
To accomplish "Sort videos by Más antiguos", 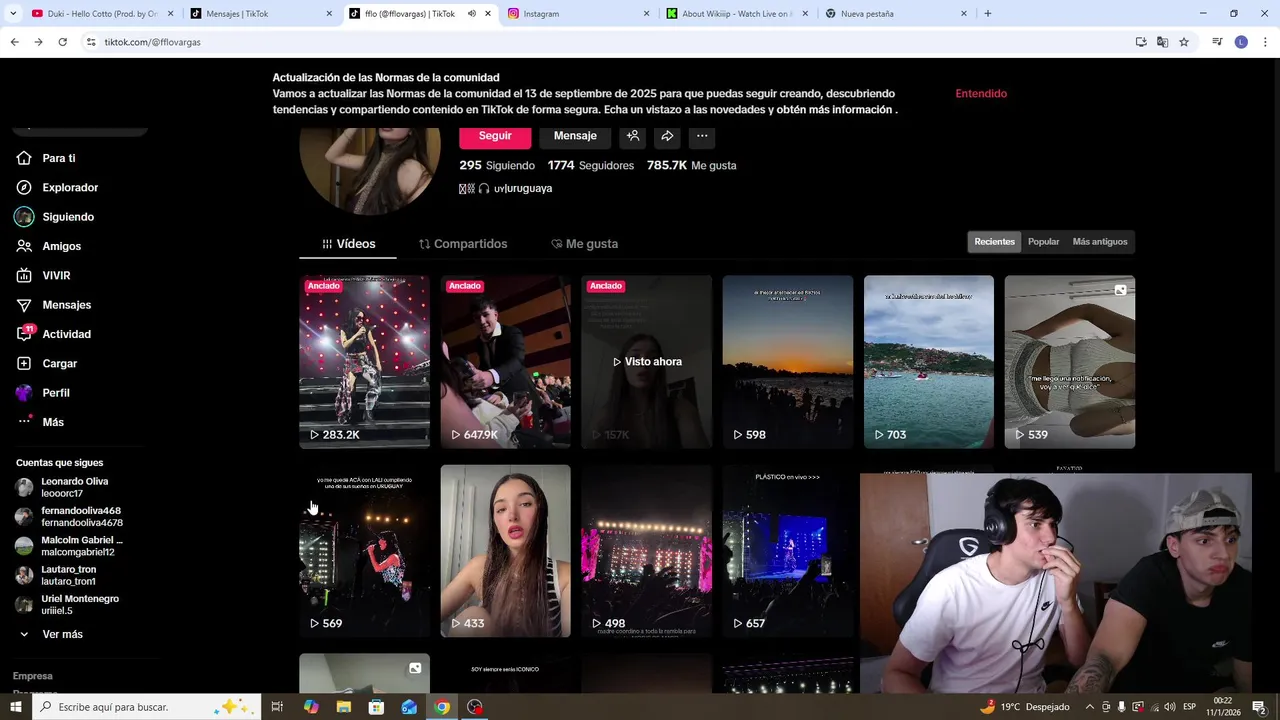I will 1100,242.
